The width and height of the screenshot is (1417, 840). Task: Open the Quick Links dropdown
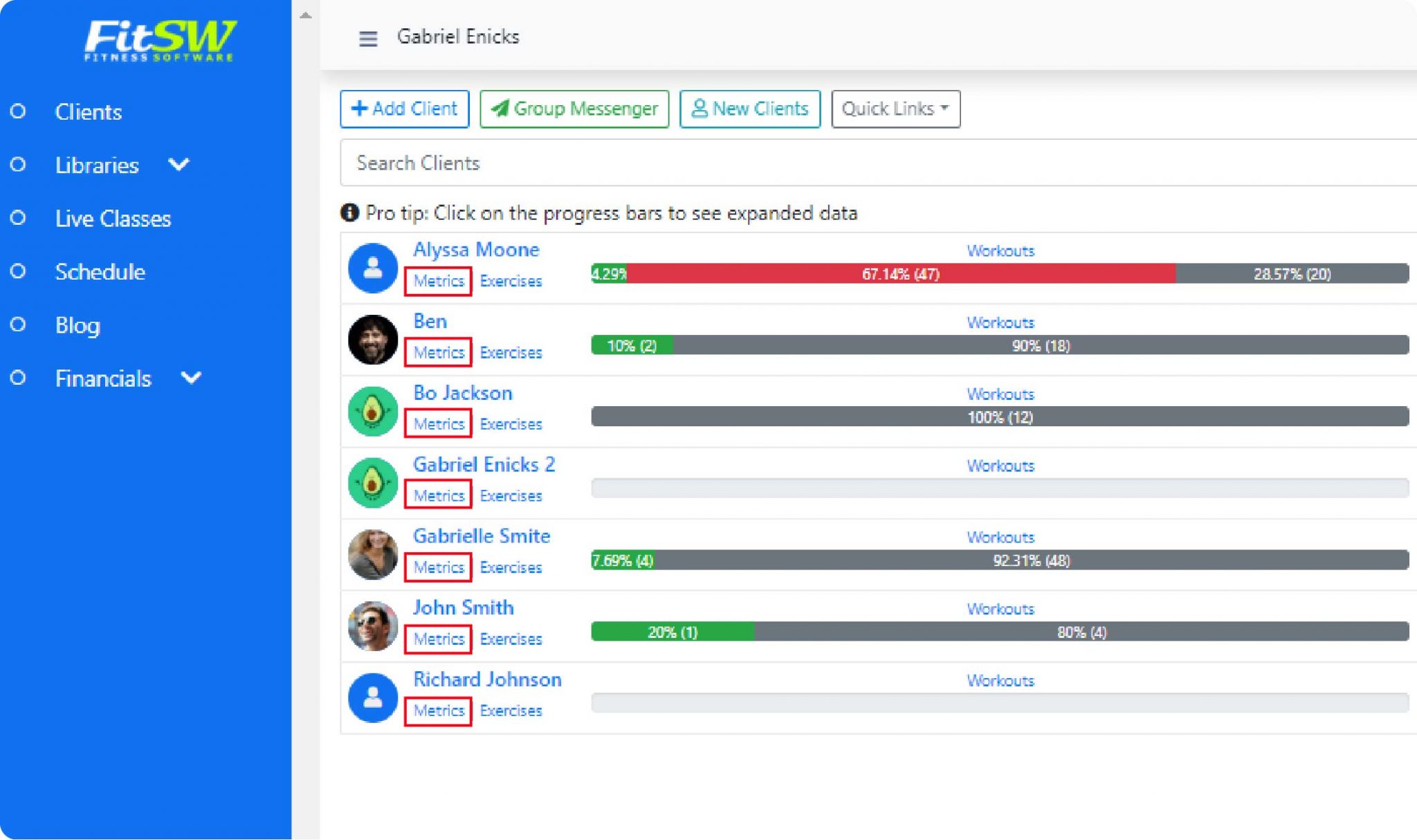click(895, 108)
